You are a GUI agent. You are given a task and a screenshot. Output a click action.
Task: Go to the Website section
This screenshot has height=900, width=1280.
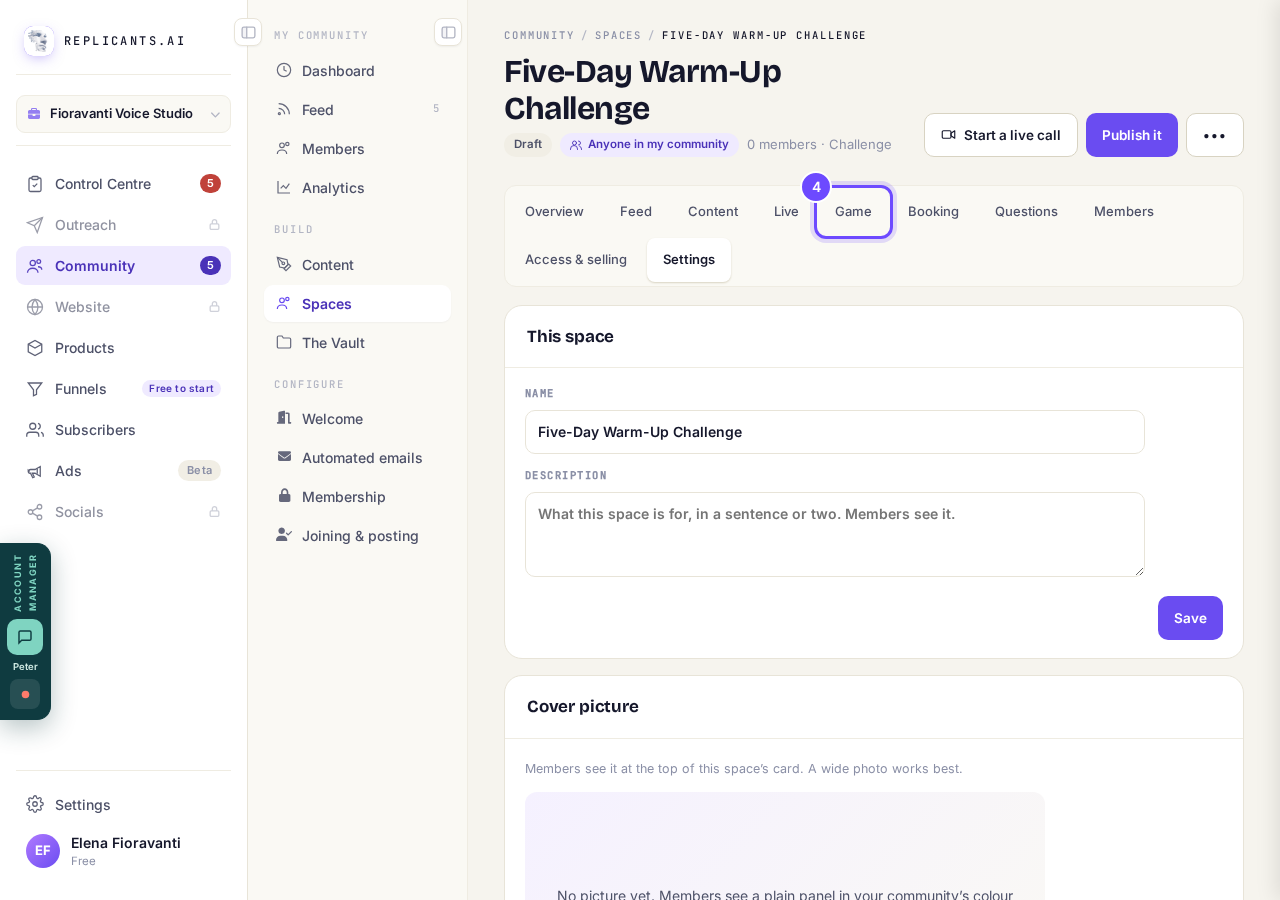(123, 307)
